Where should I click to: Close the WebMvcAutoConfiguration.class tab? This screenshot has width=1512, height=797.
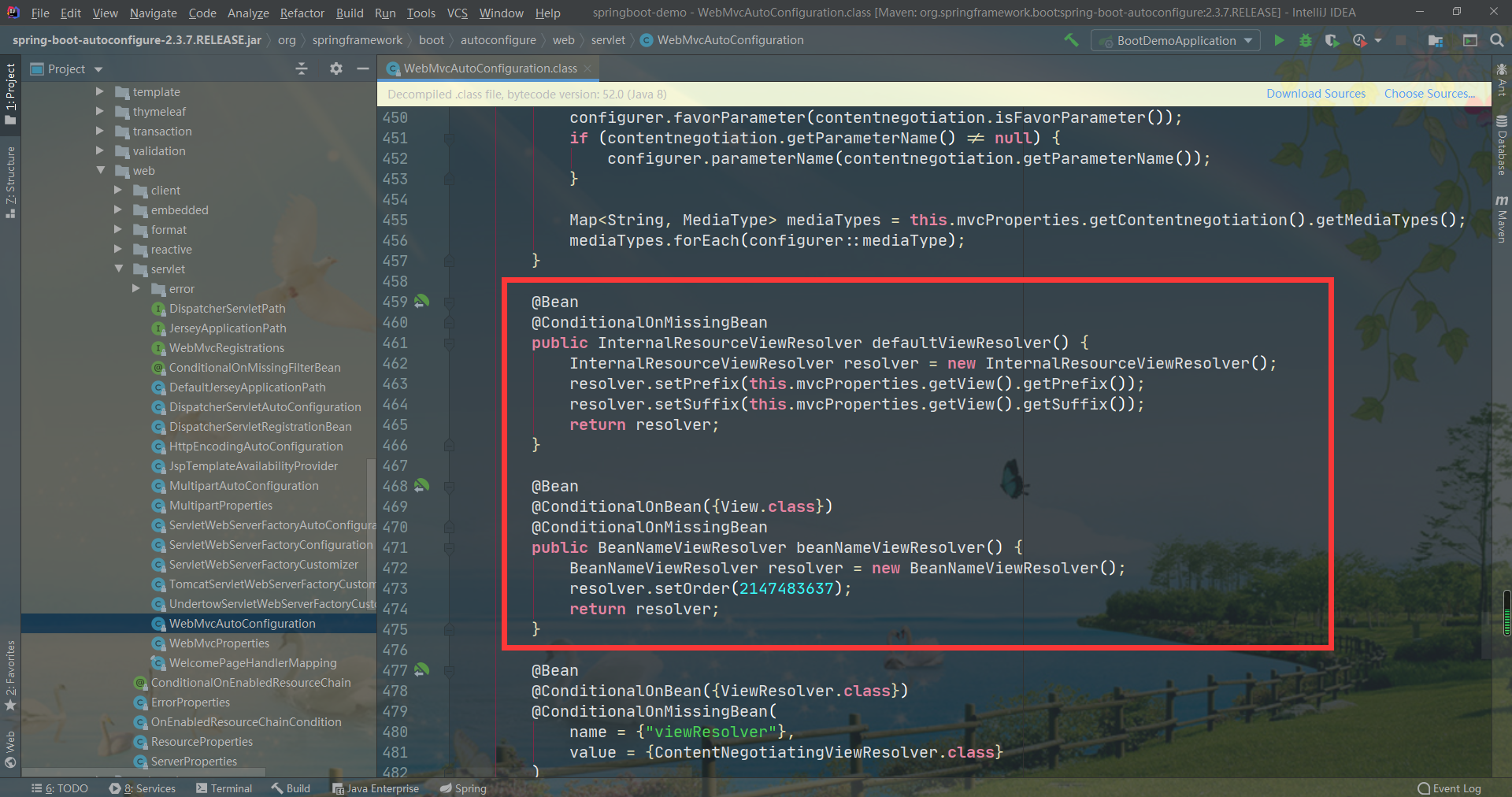click(x=587, y=69)
